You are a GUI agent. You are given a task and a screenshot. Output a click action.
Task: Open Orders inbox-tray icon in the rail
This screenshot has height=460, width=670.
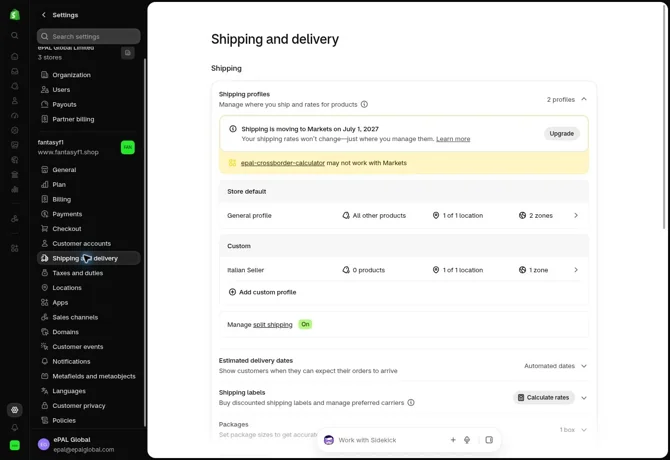coord(15,71)
